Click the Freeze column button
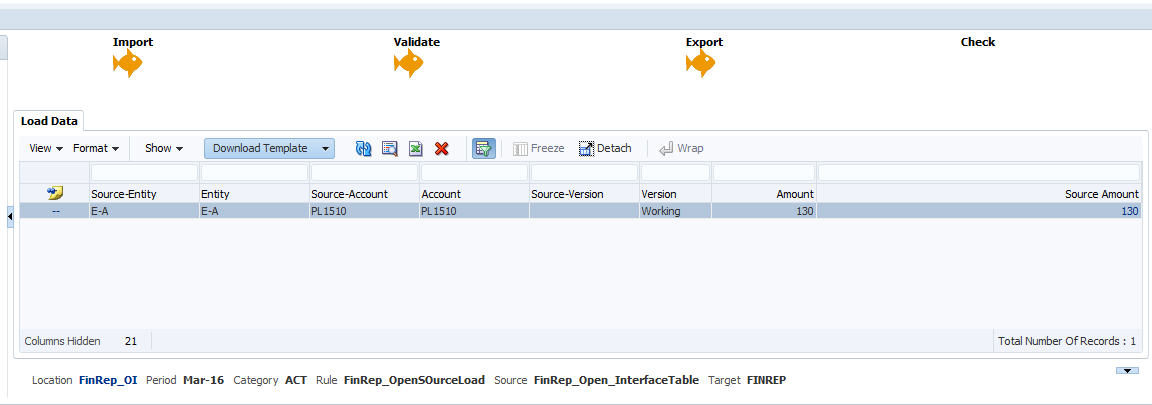The image size is (1152, 405). 539,148
